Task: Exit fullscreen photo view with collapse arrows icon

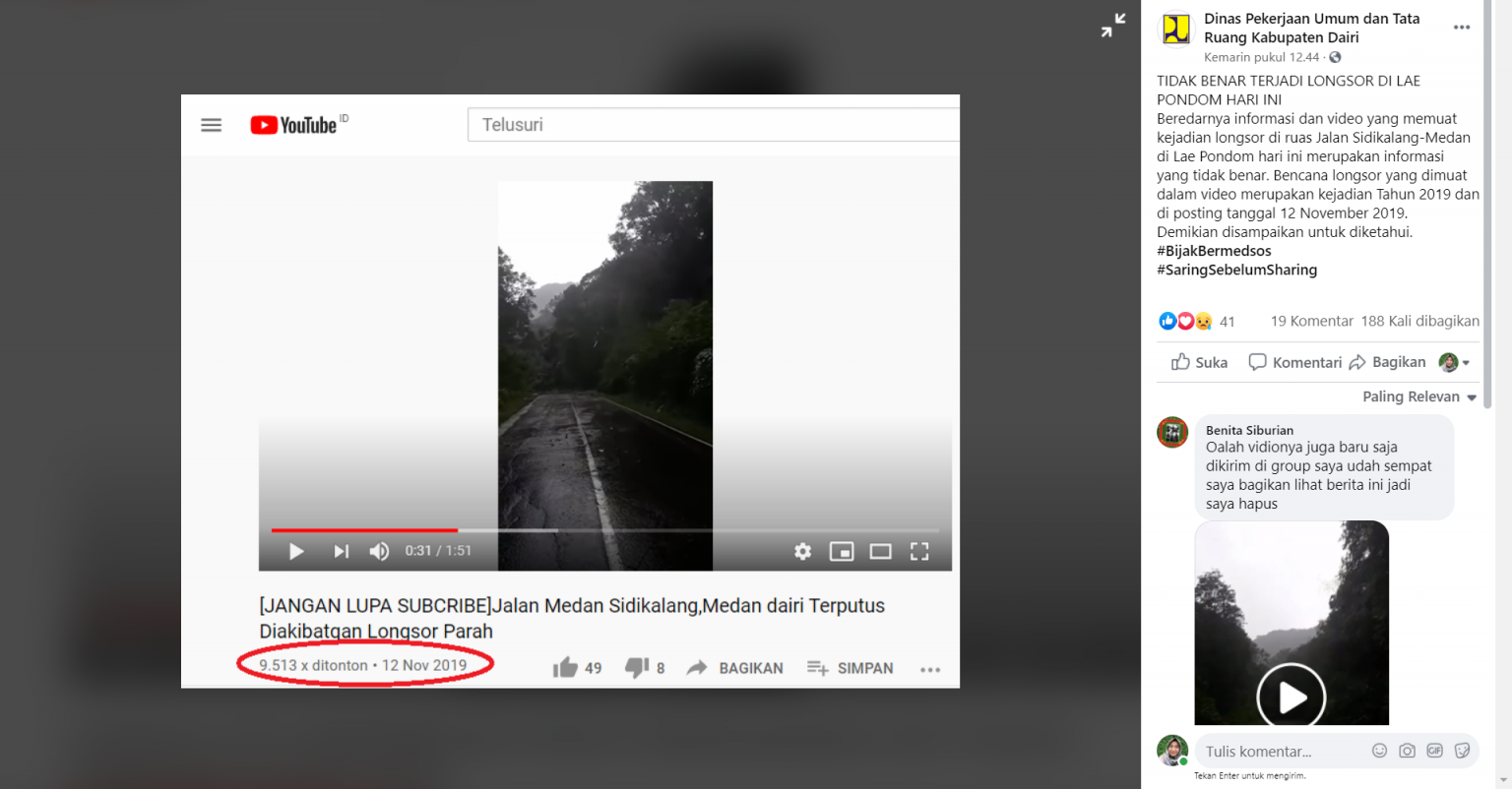Action: (1113, 26)
